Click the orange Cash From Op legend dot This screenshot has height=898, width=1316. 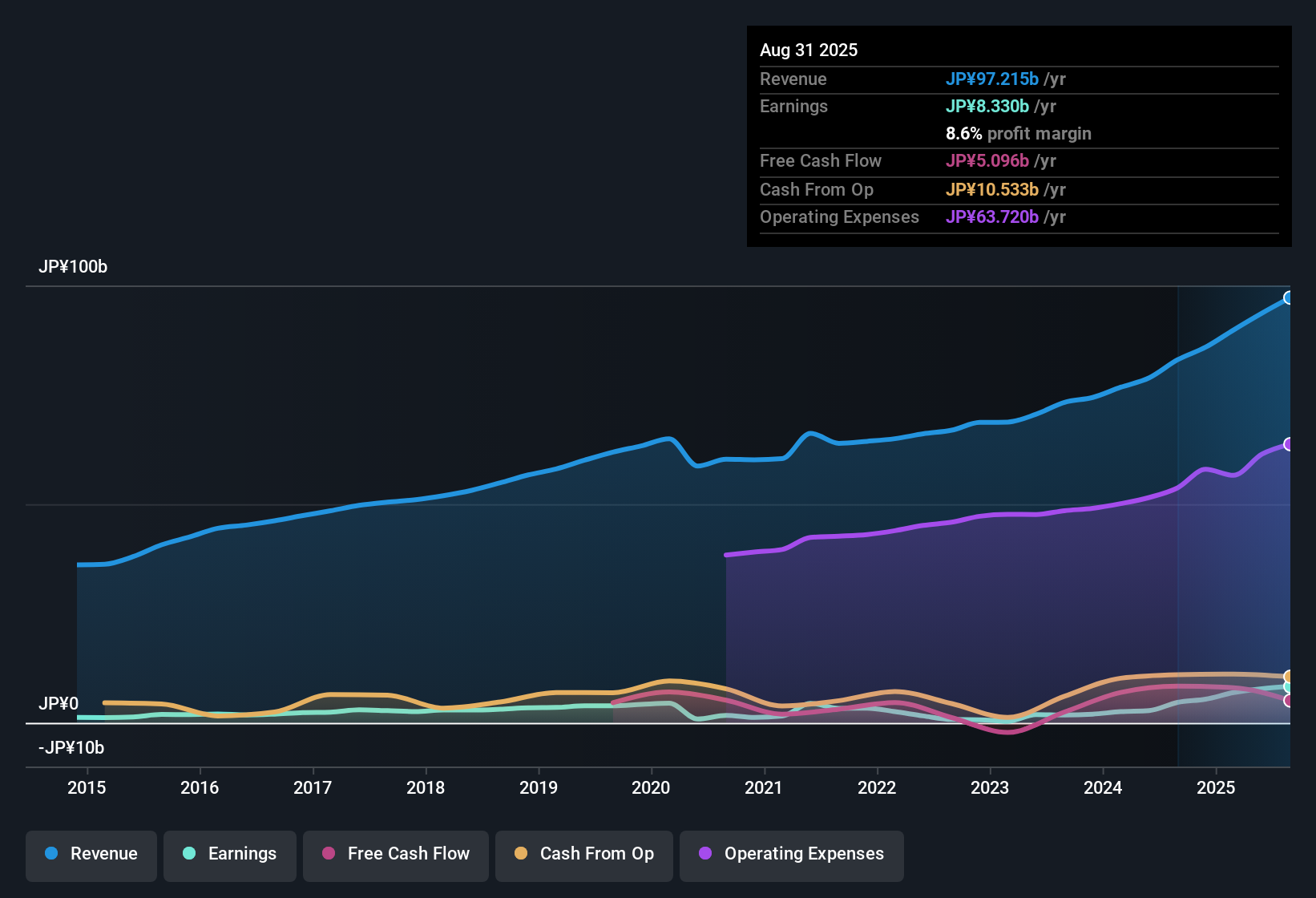[x=520, y=854]
